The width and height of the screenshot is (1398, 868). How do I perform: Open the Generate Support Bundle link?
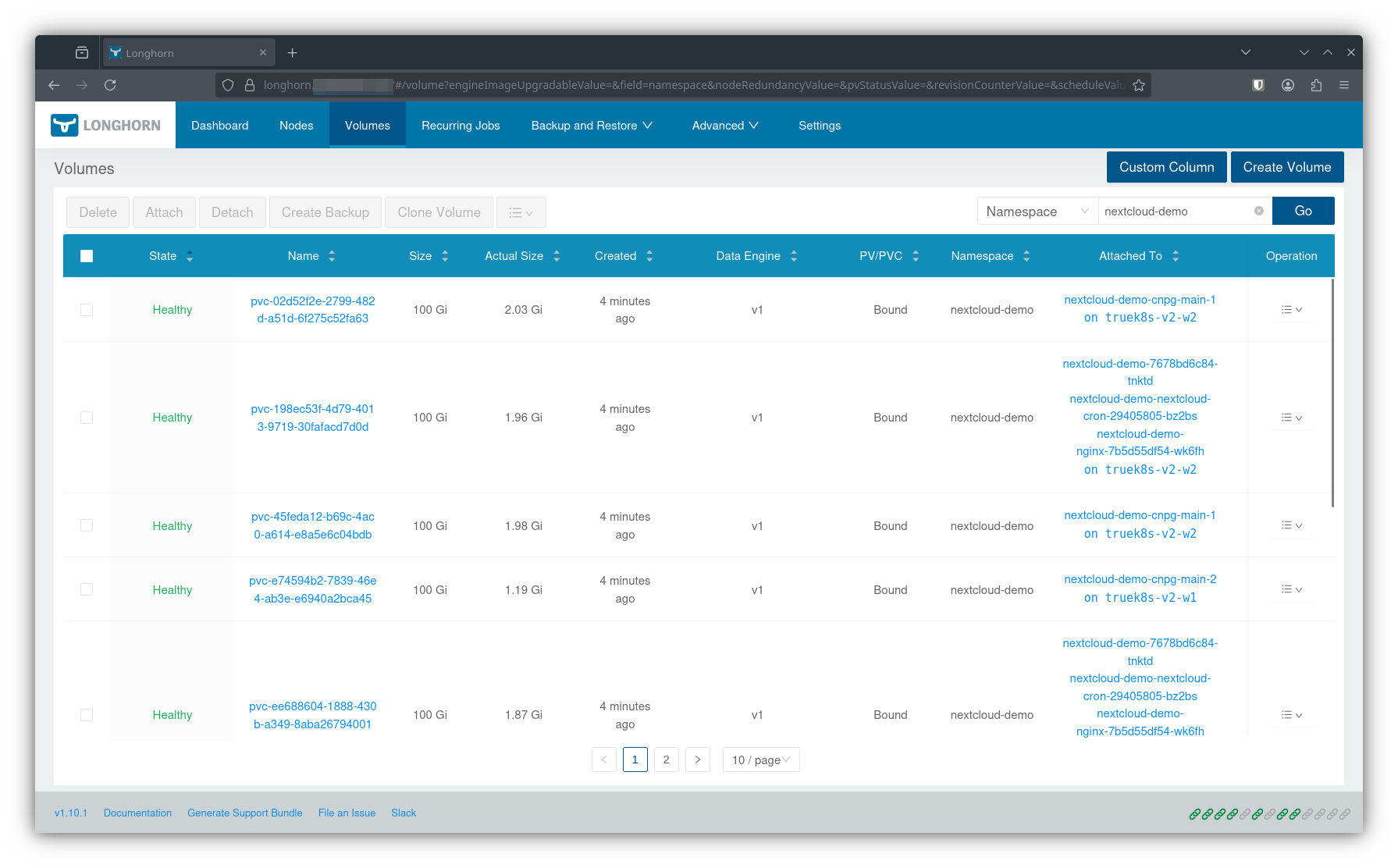coord(244,813)
